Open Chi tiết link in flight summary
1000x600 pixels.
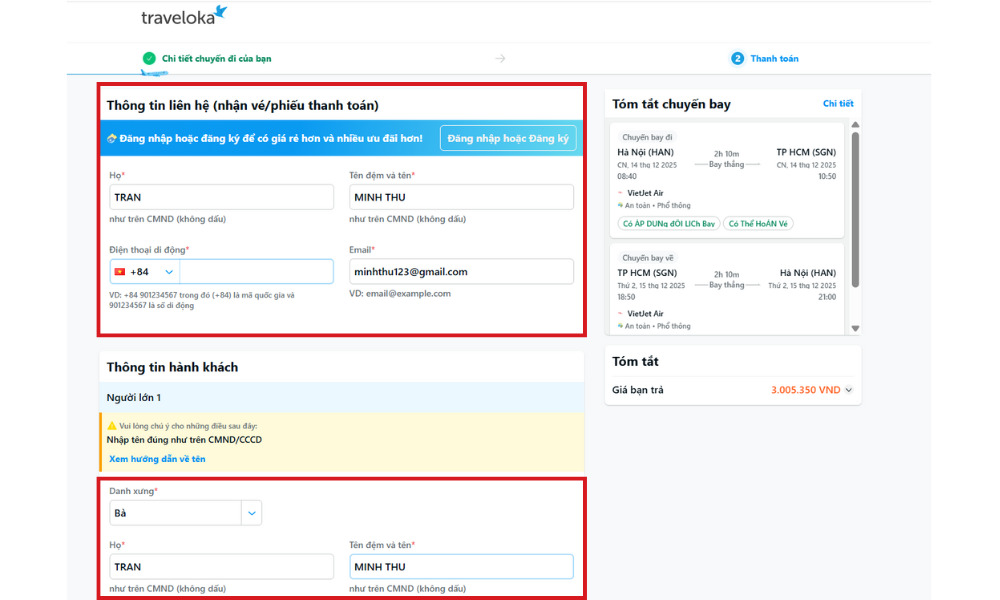pyautogui.click(x=838, y=104)
